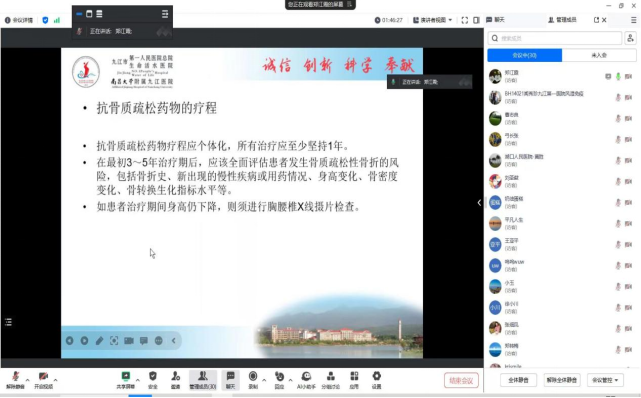Toggle camera for first member row

tap(628, 76)
